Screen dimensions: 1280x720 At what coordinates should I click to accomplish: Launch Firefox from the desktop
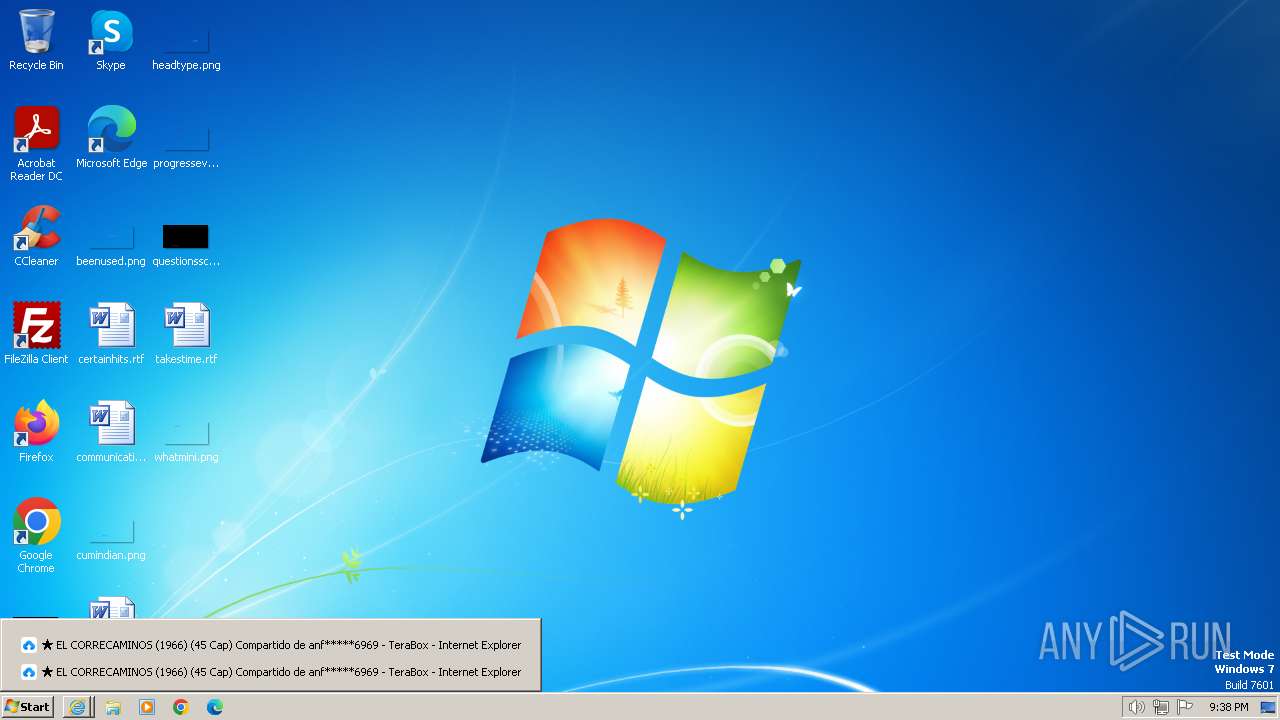[x=36, y=432]
